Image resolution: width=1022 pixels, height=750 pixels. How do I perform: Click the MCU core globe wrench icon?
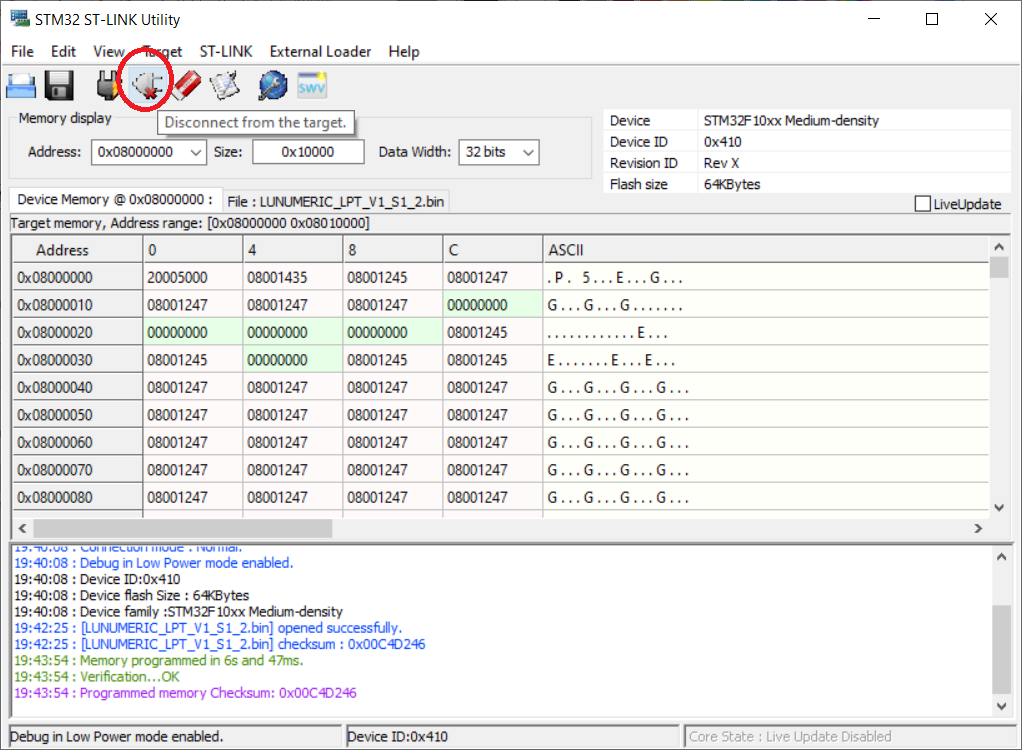pyautogui.click(x=272, y=86)
